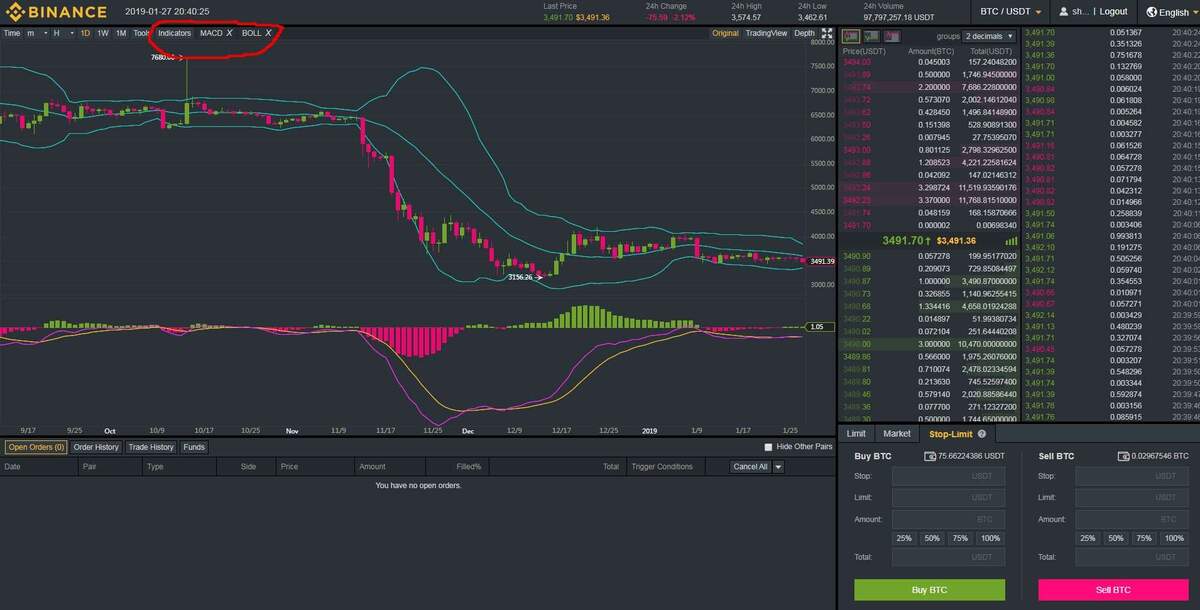Click the pink Sell BTC button
Viewport: 1200px width, 610px height.
click(x=1113, y=590)
